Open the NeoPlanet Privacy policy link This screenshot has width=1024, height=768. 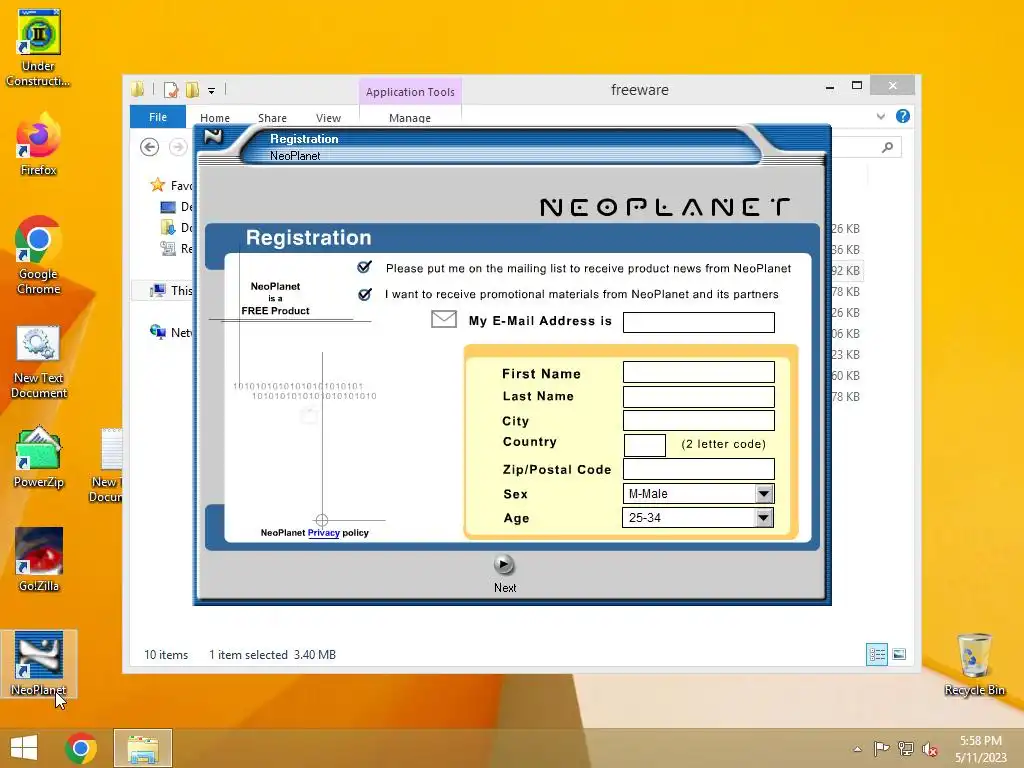[323, 533]
